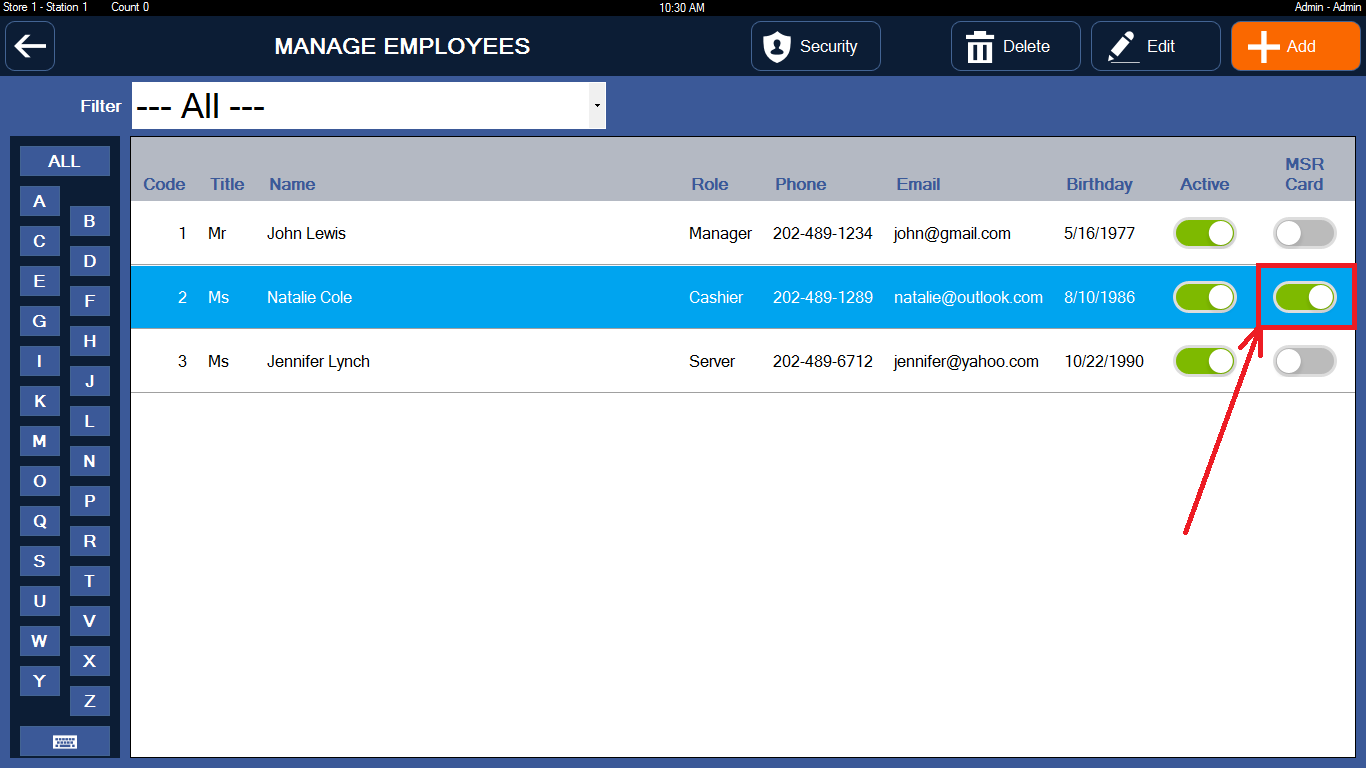
Task: Filter employees by letter N
Action: (90, 461)
